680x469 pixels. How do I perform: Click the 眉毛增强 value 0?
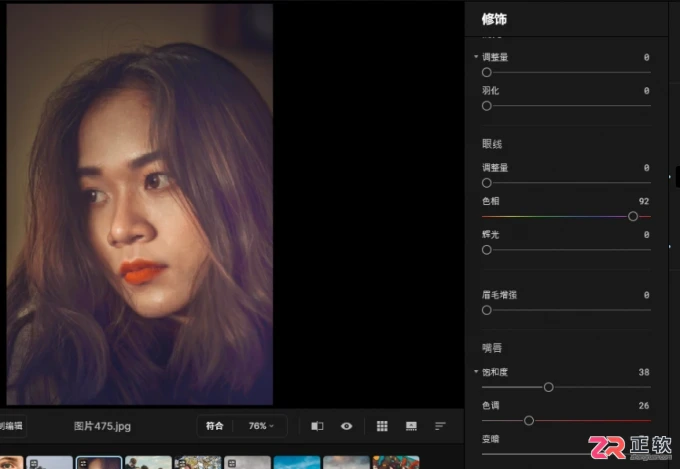pyautogui.click(x=647, y=295)
